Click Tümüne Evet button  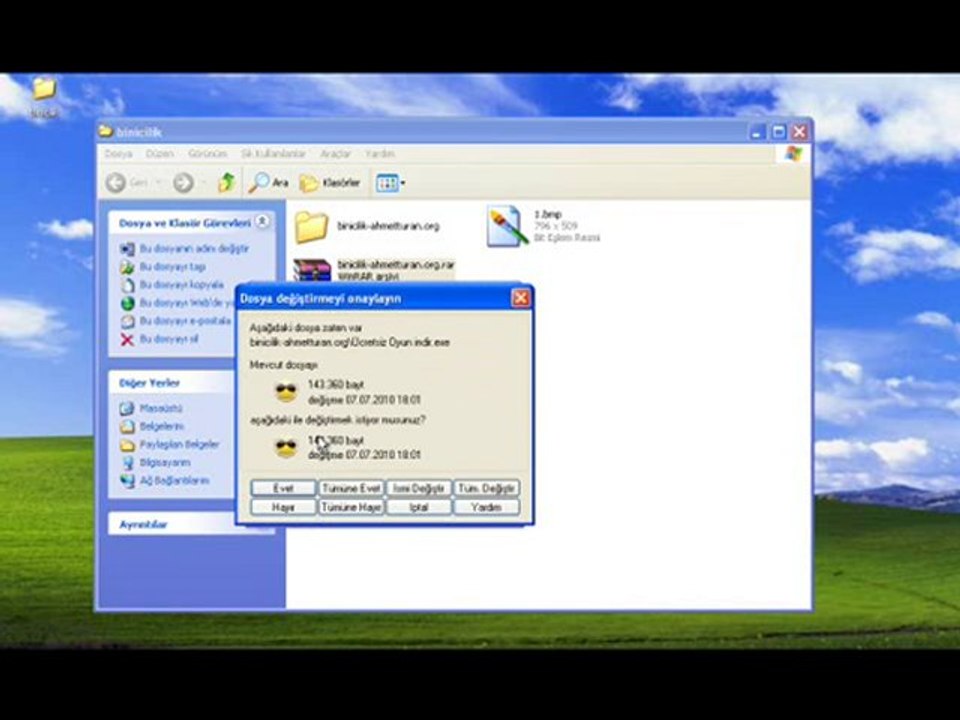point(351,488)
